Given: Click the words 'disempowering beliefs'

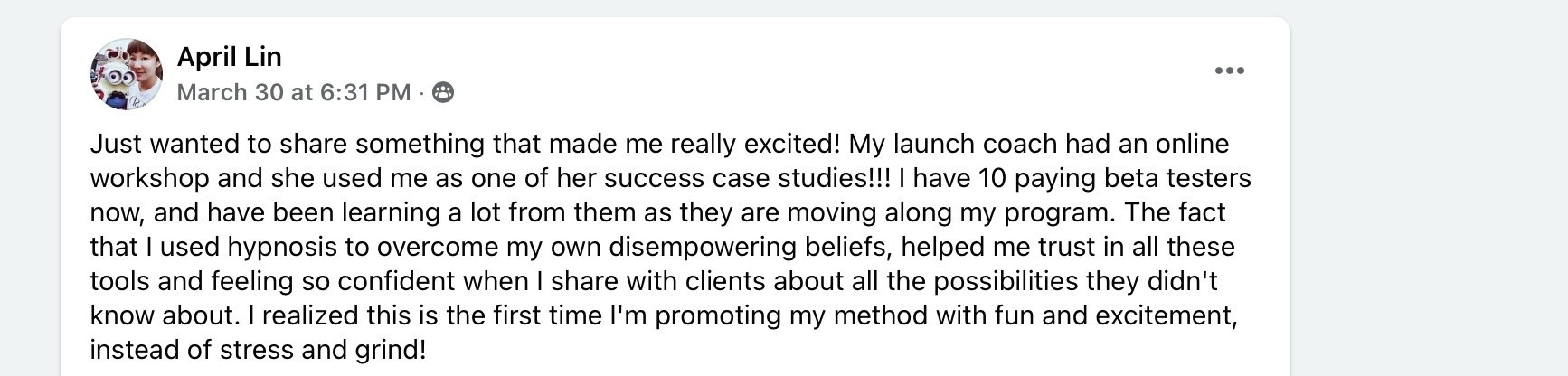Looking at the screenshot, I should tap(750, 247).
